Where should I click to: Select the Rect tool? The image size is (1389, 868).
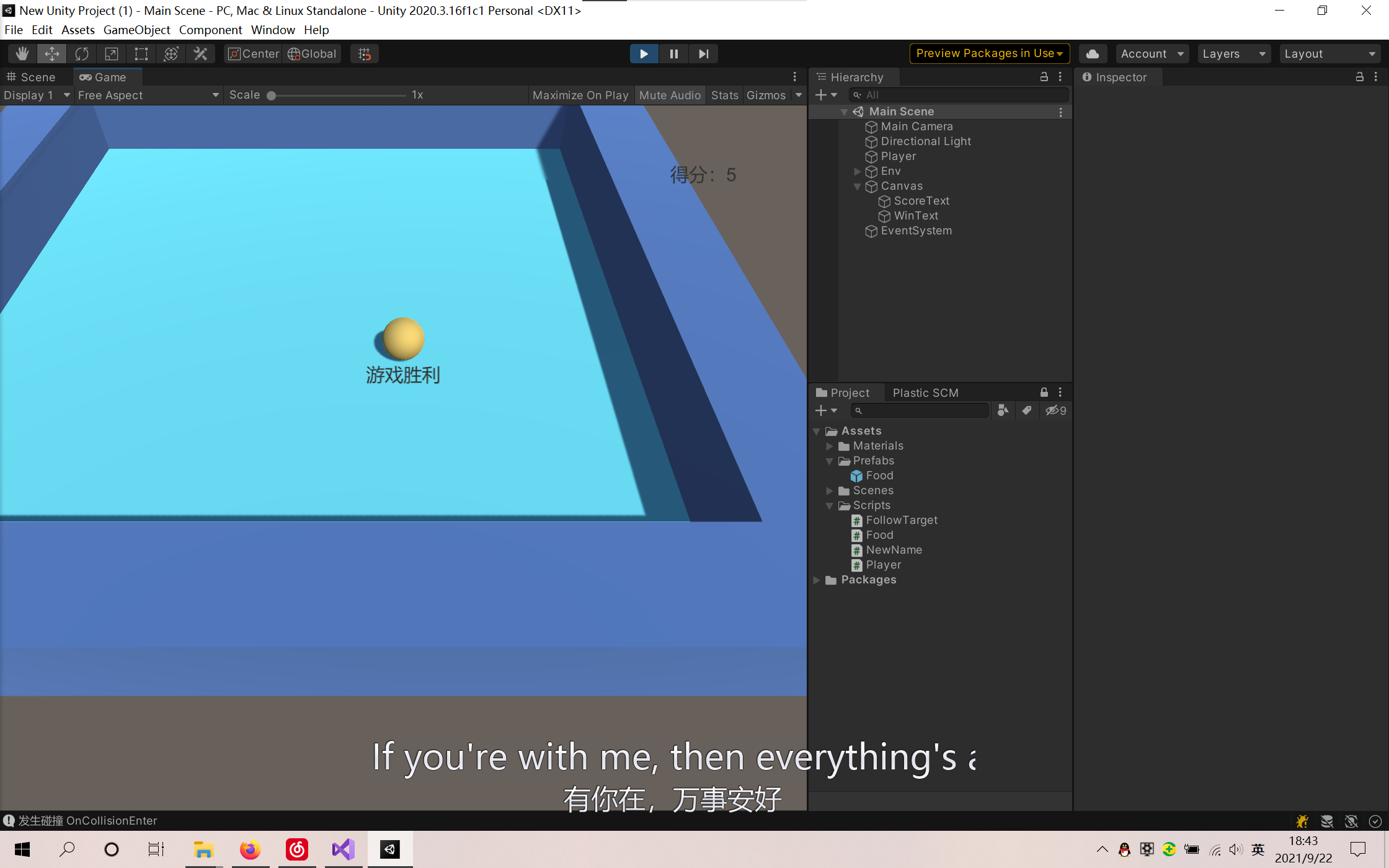tap(141, 54)
